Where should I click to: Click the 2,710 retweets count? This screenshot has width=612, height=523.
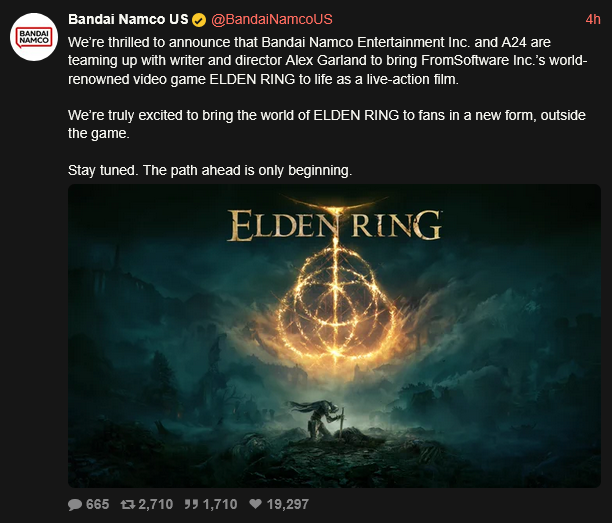(x=156, y=504)
